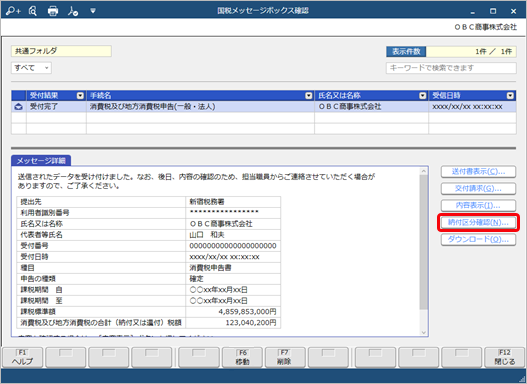Viewport: 527px width, 384px height.
Task: Click the 交付請求(G) button
Action: click(x=478, y=188)
